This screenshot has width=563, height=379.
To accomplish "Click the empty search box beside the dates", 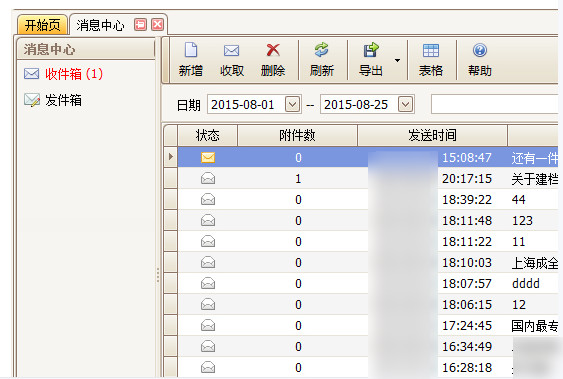I will click(x=495, y=104).
